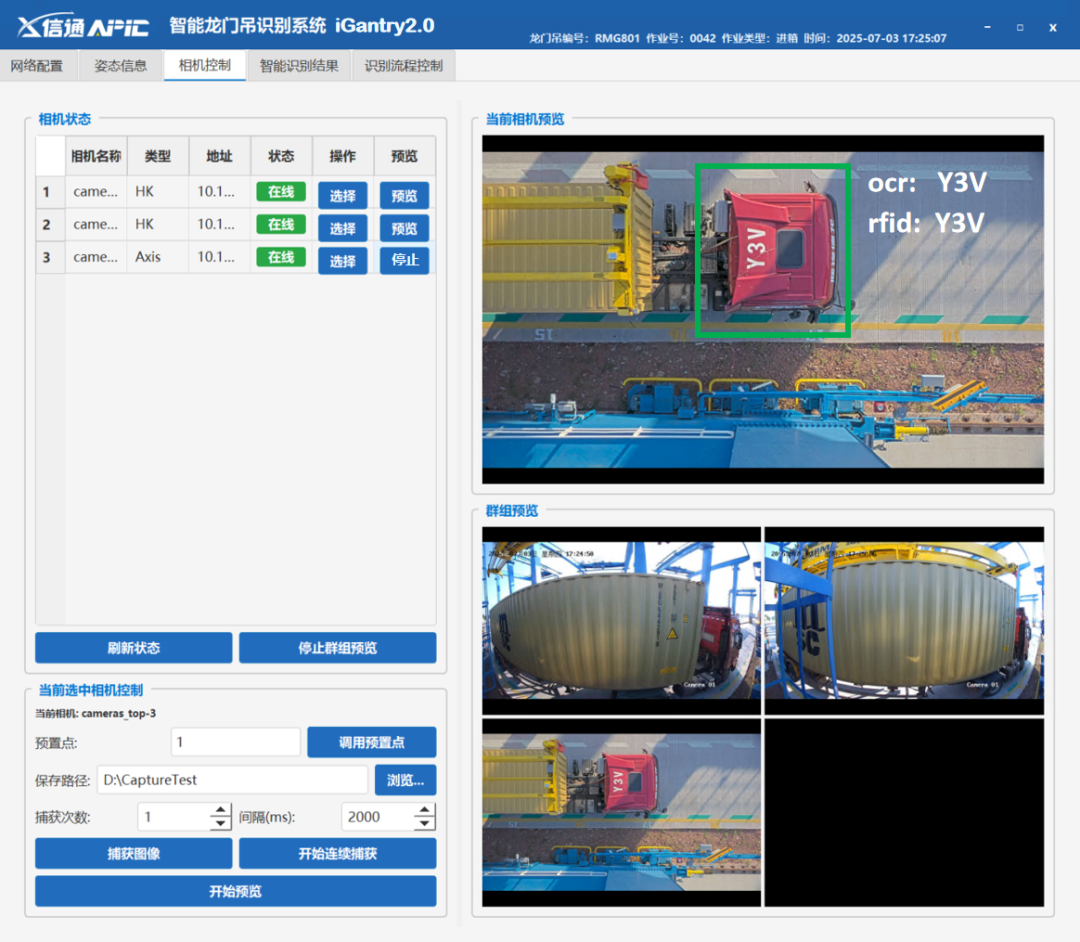The height and width of the screenshot is (942, 1080).
Task: Select the top-right group preview thumbnail
Action: [x=903, y=619]
